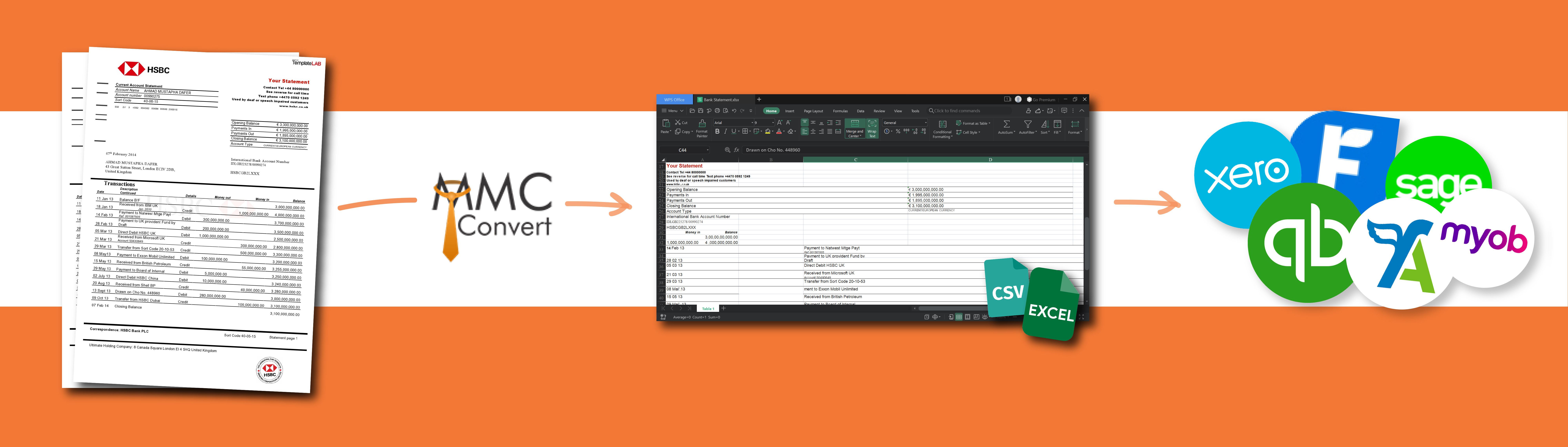Click the Merge and Center icon

tap(855, 124)
